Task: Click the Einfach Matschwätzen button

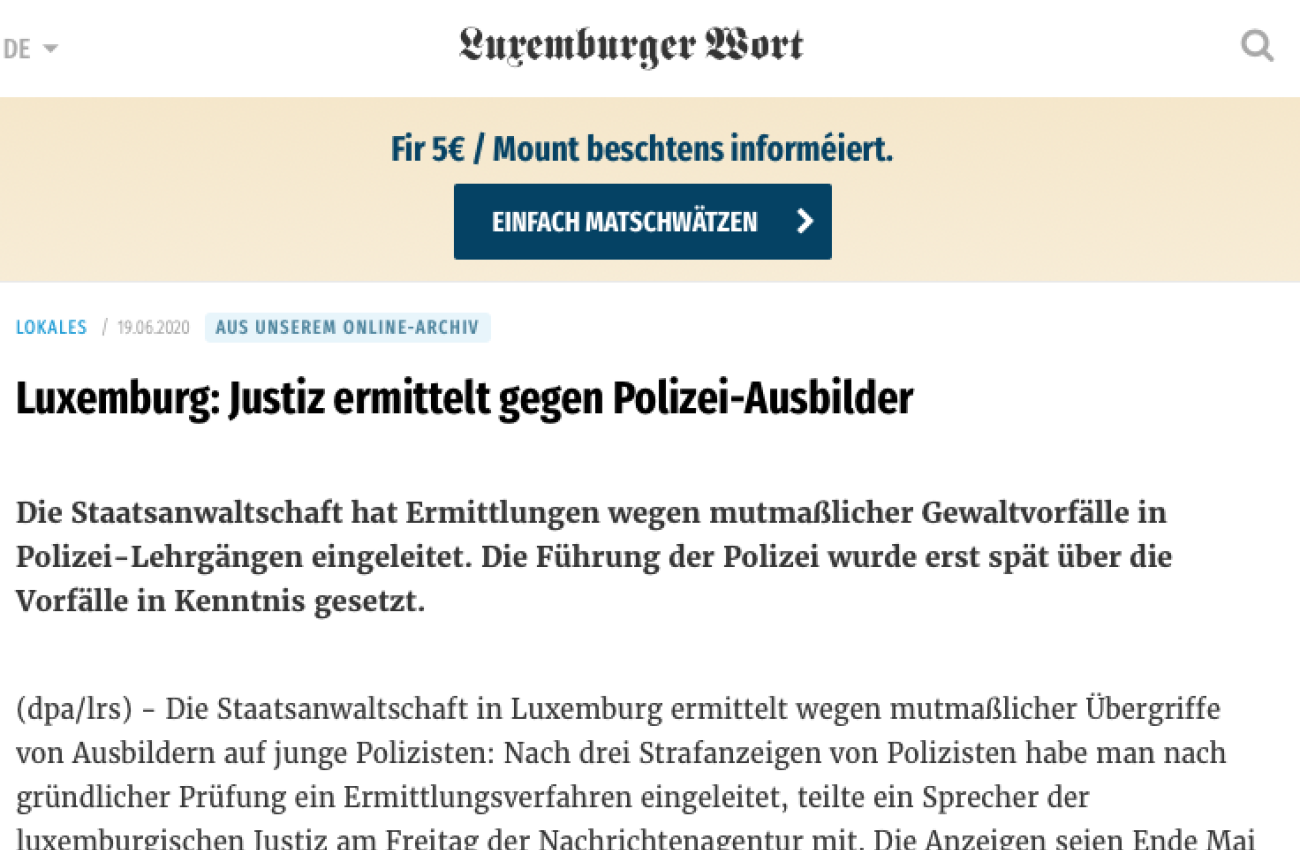Action: coord(642,221)
